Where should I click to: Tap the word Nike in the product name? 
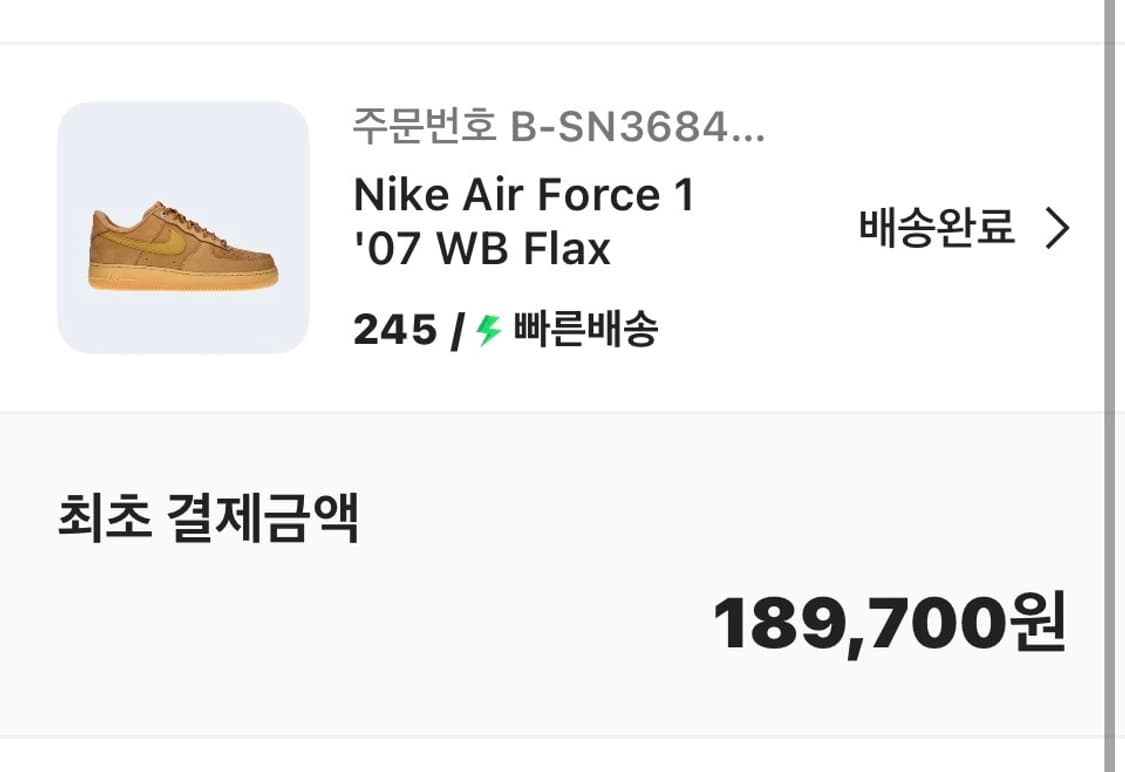coord(401,195)
